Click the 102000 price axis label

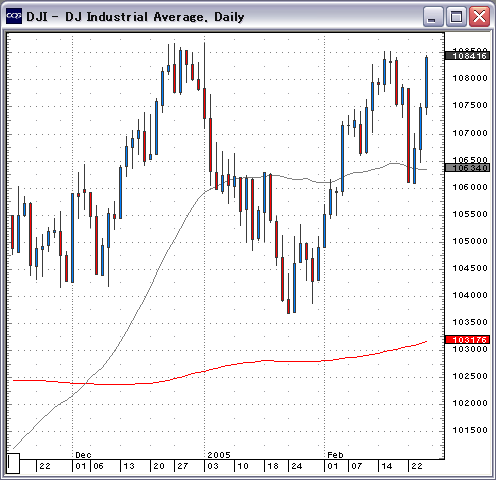coord(470,403)
